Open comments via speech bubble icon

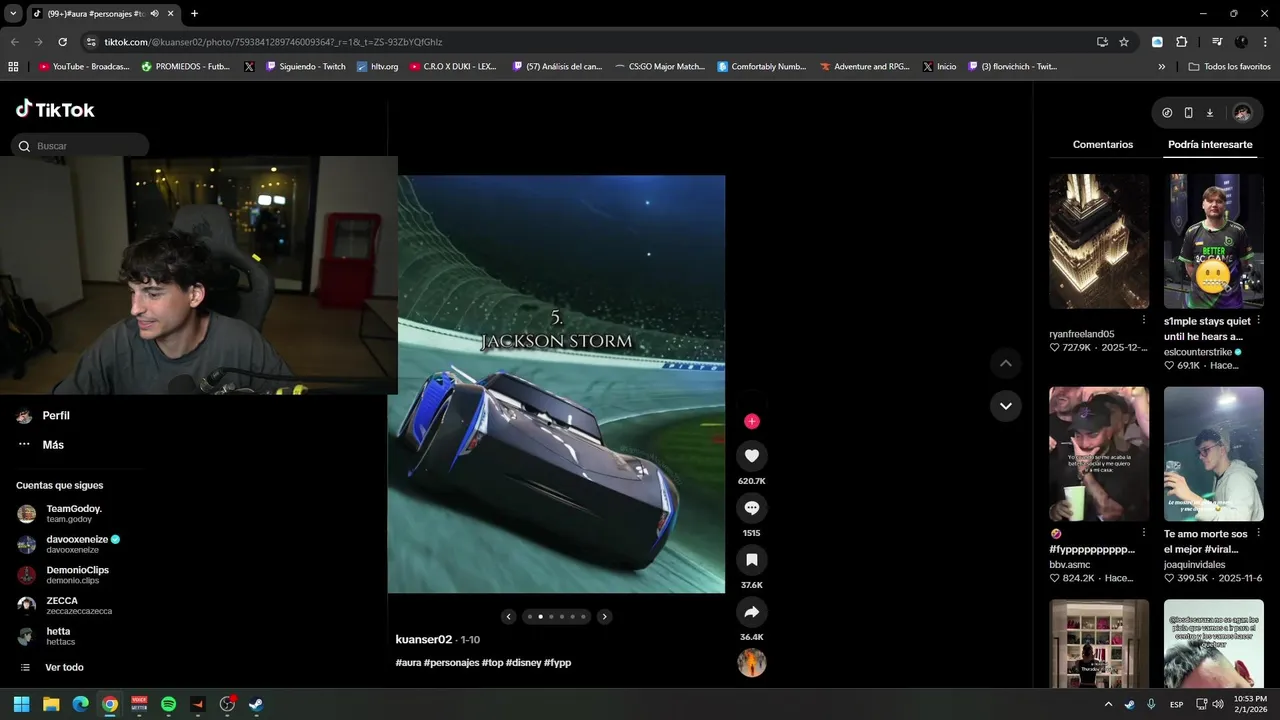(752, 508)
